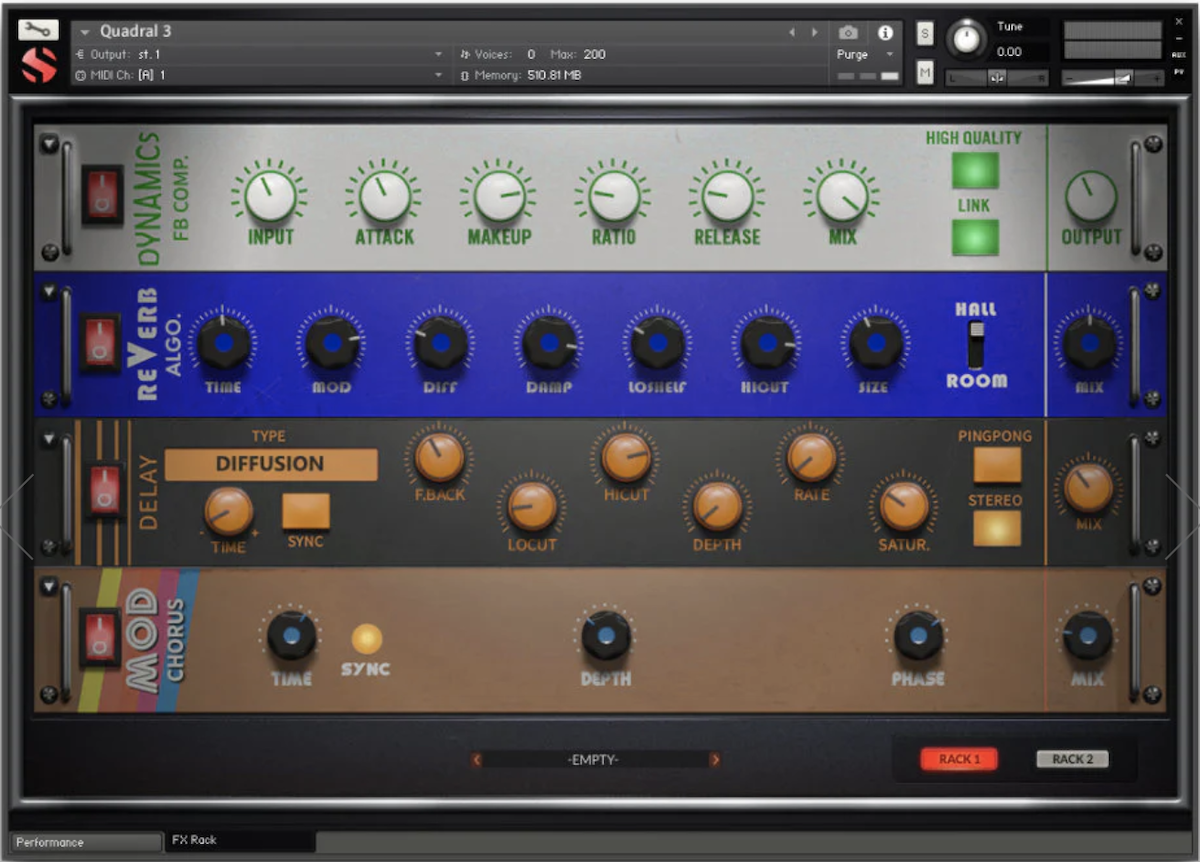Image resolution: width=1200 pixels, height=862 pixels.
Task: Open the DIFFUSION delay type selector
Action: click(269, 464)
